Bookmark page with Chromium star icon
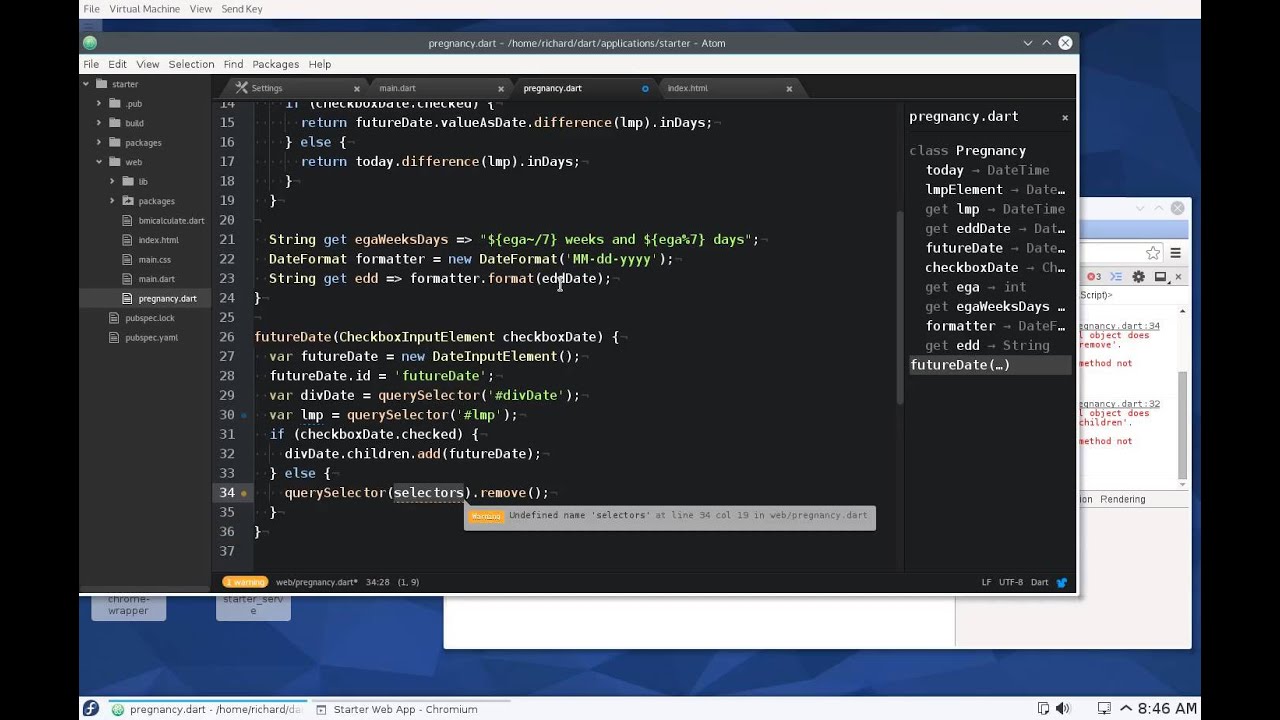Viewport: 1280px width, 720px height. click(1153, 253)
